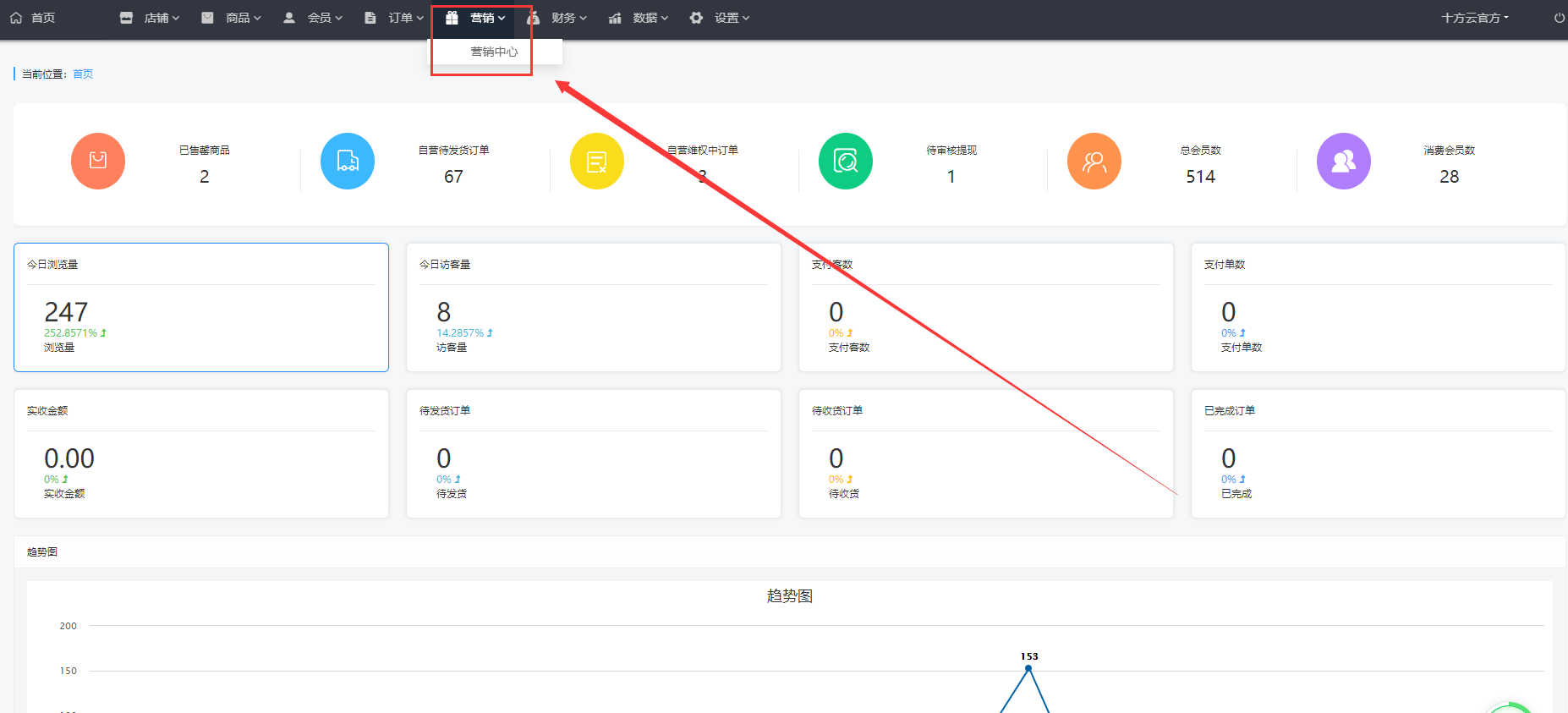The width and height of the screenshot is (1568, 713).
Task: Select the 今日访客量 card
Action: tap(594, 307)
